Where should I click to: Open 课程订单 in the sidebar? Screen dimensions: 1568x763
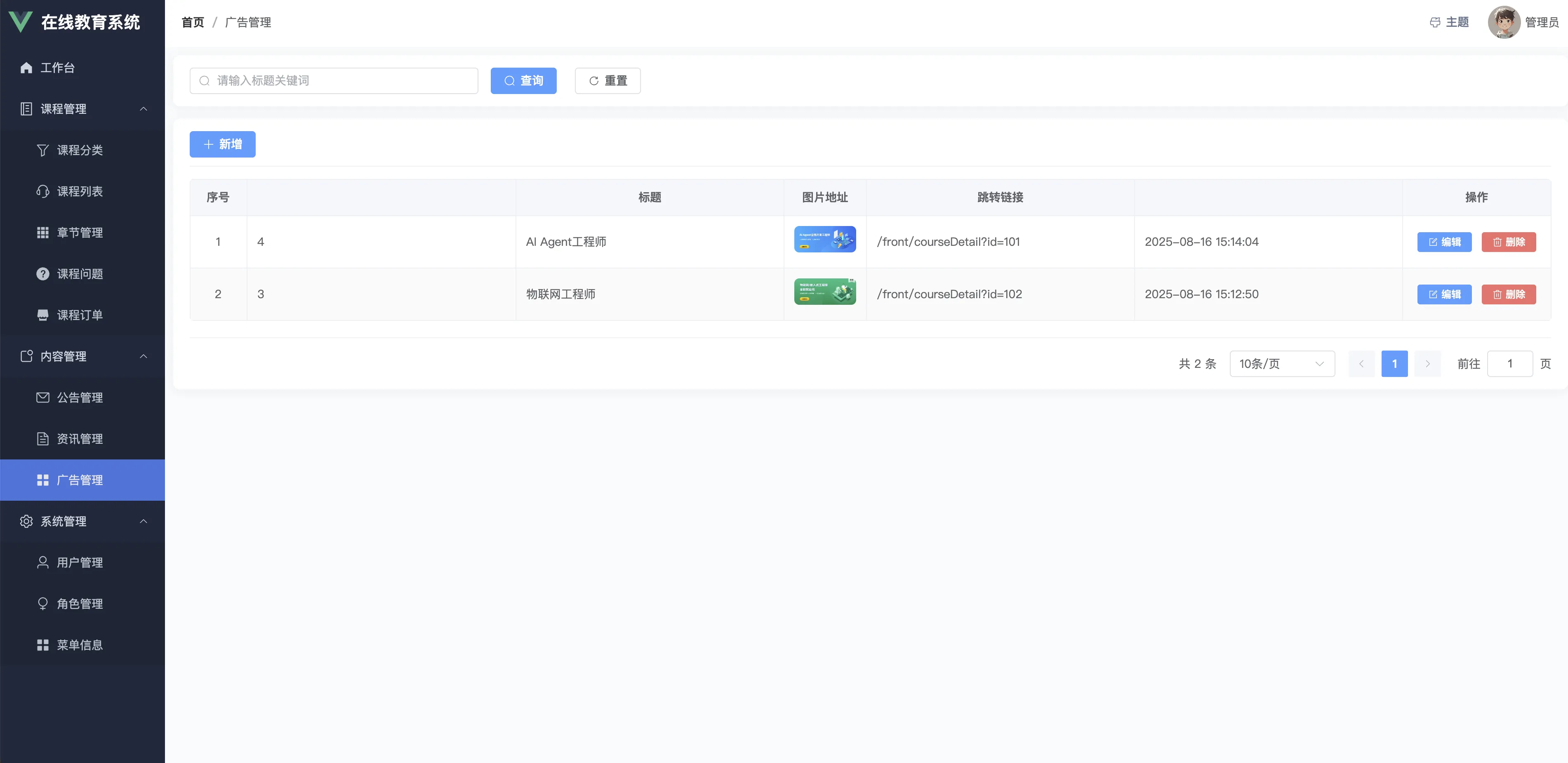coord(80,315)
